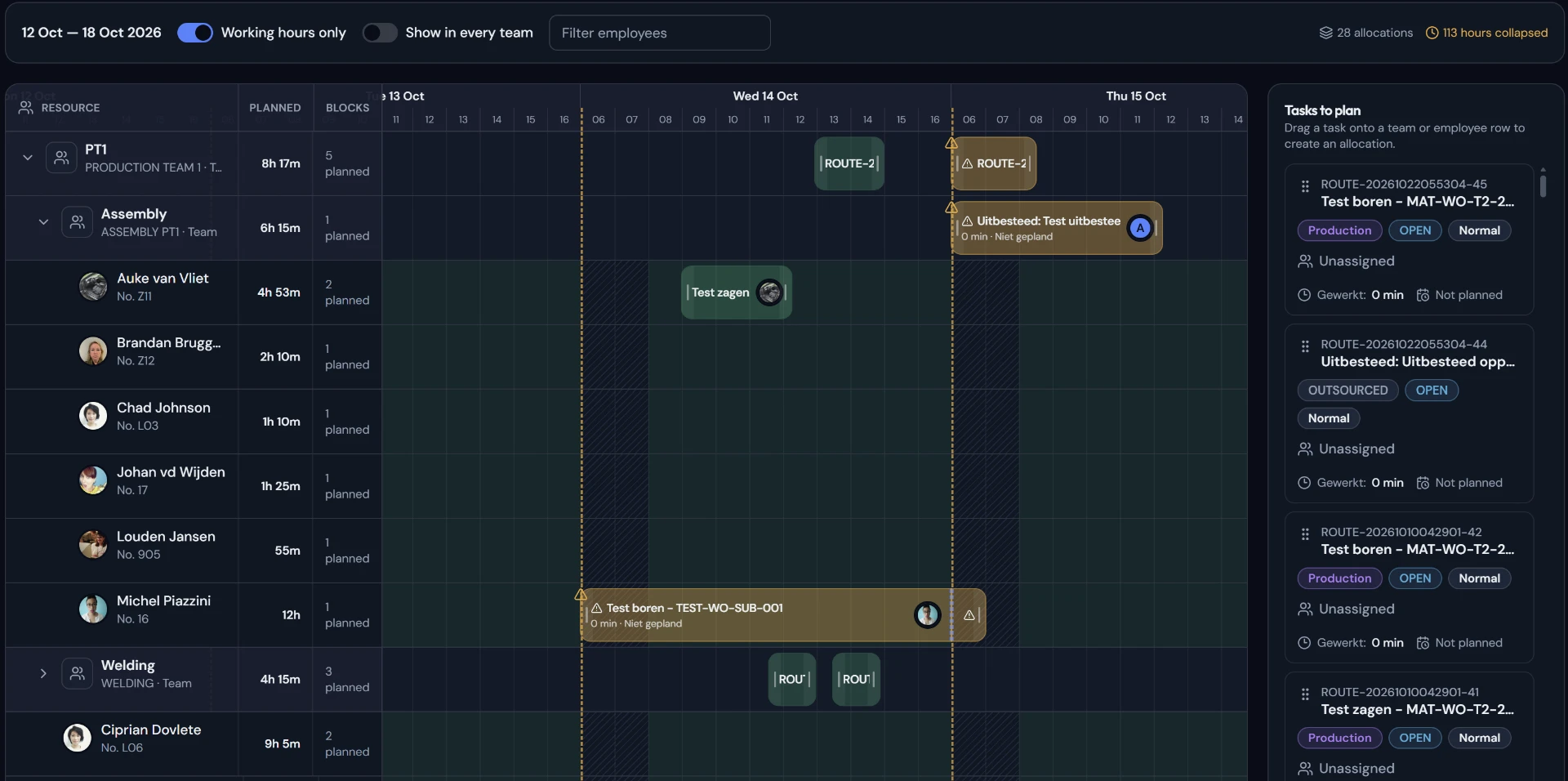This screenshot has height=781, width=1568.
Task: Click the Welding team group icon
Action: point(77,674)
